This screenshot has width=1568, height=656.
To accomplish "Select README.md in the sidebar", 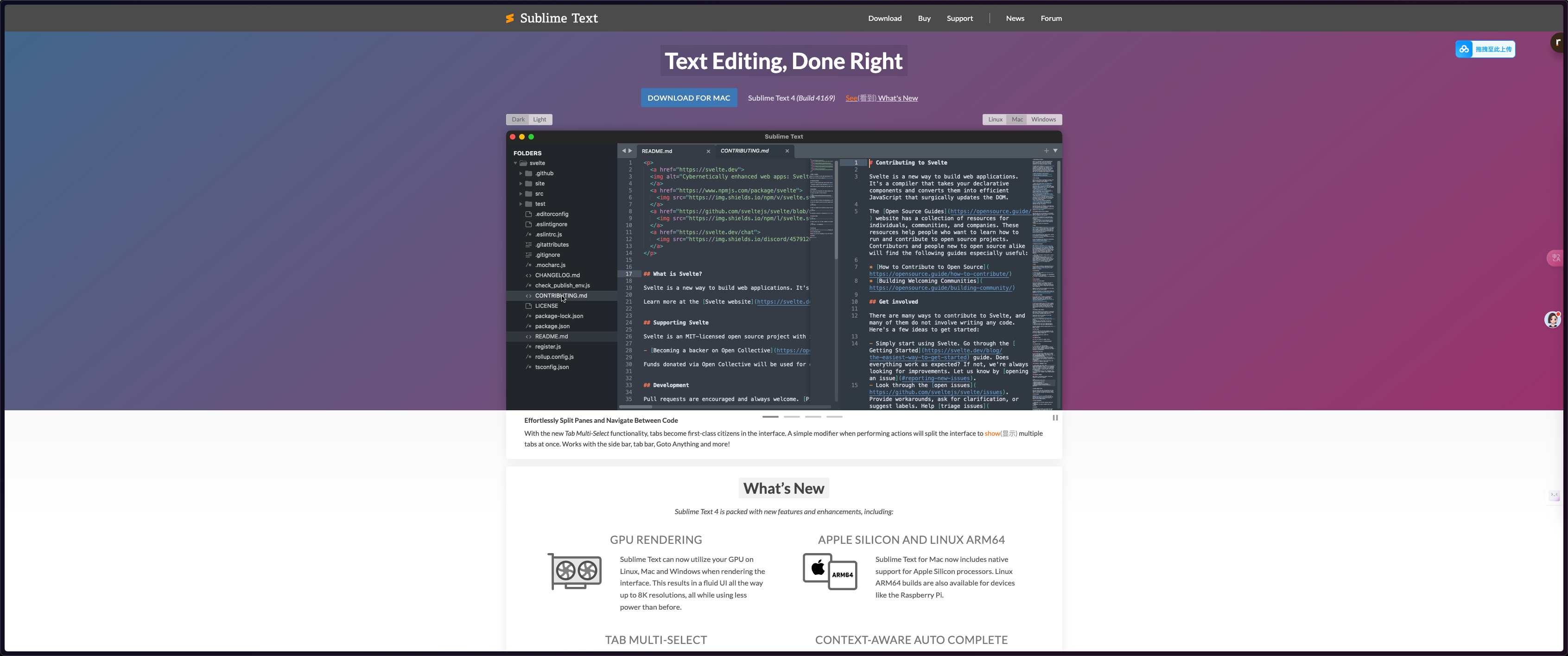I will pos(561,336).
